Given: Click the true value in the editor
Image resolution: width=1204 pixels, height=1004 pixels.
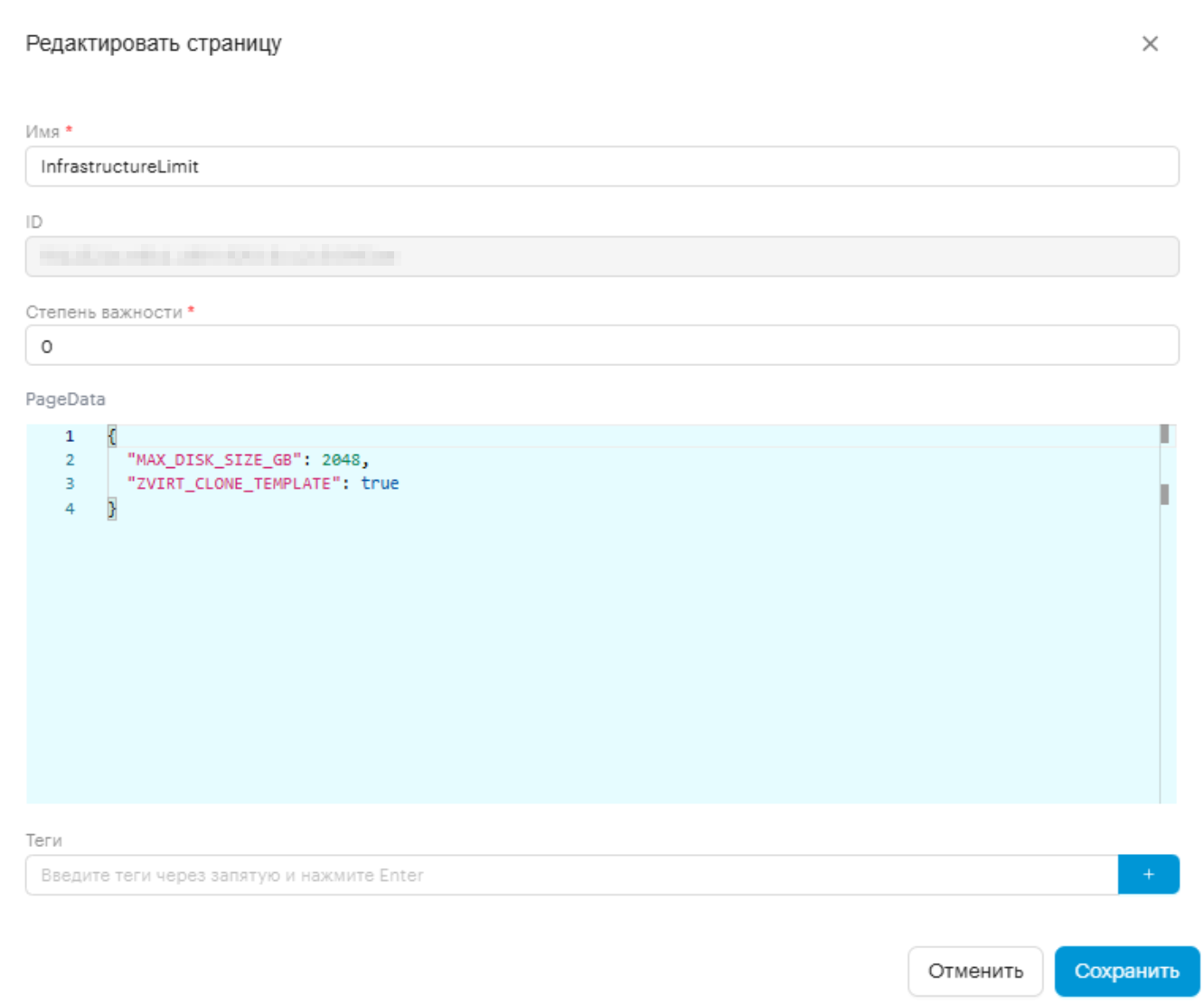Looking at the screenshot, I should [380, 483].
